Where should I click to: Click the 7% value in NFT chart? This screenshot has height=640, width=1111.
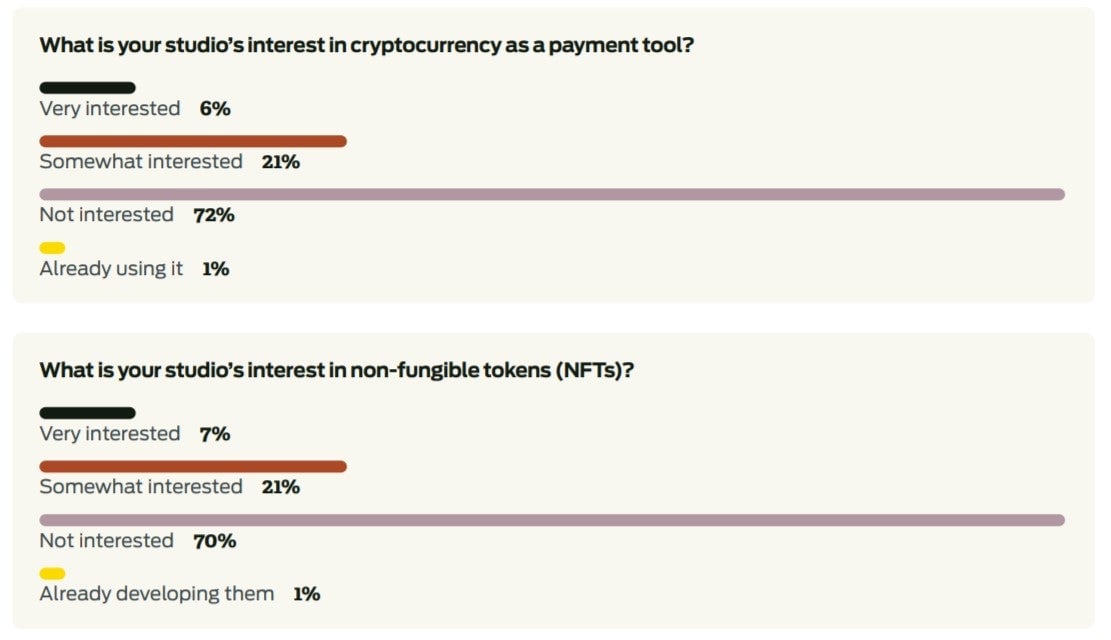pos(215,434)
